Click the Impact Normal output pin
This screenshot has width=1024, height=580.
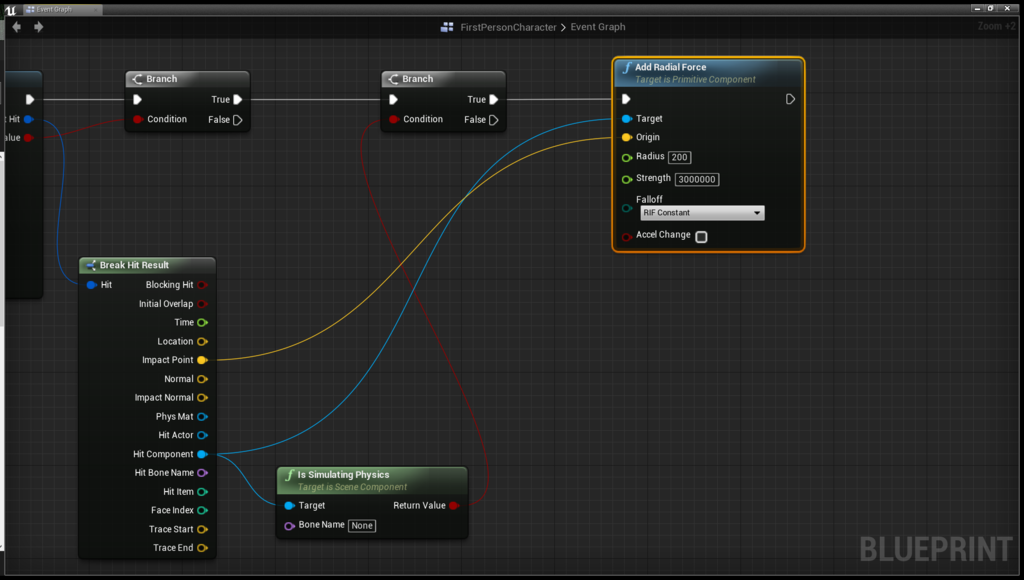[x=202, y=398]
